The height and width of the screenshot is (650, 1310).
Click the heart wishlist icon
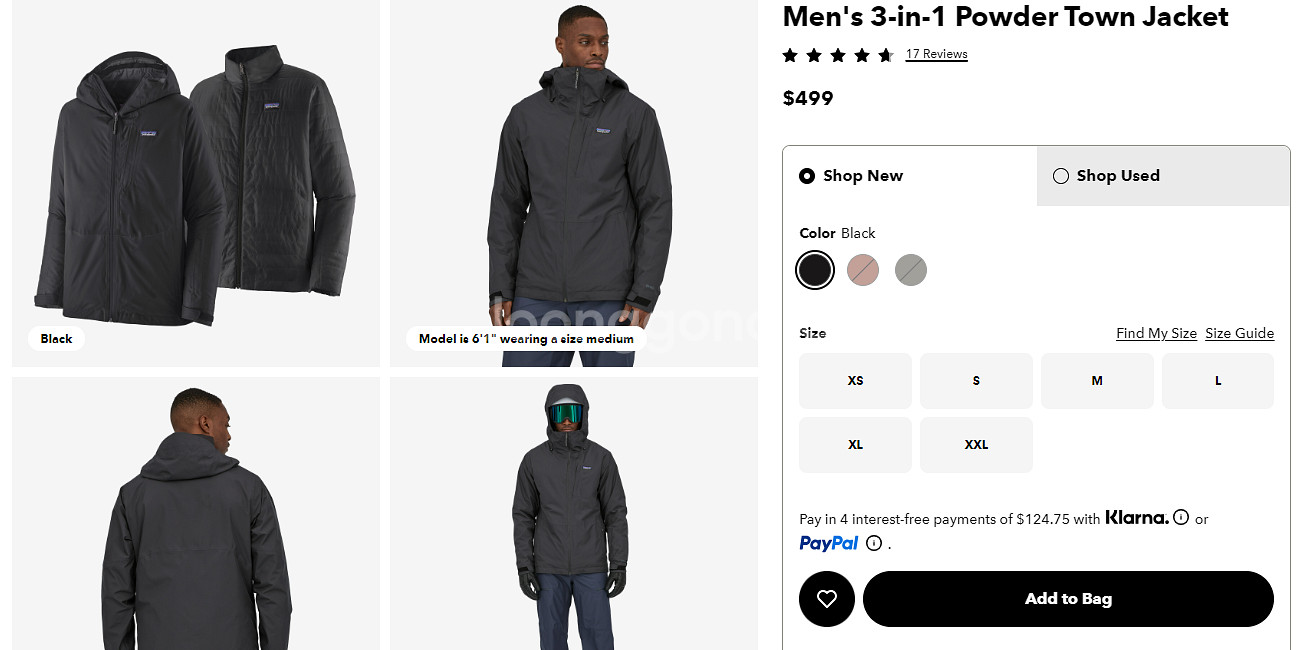[x=826, y=599]
